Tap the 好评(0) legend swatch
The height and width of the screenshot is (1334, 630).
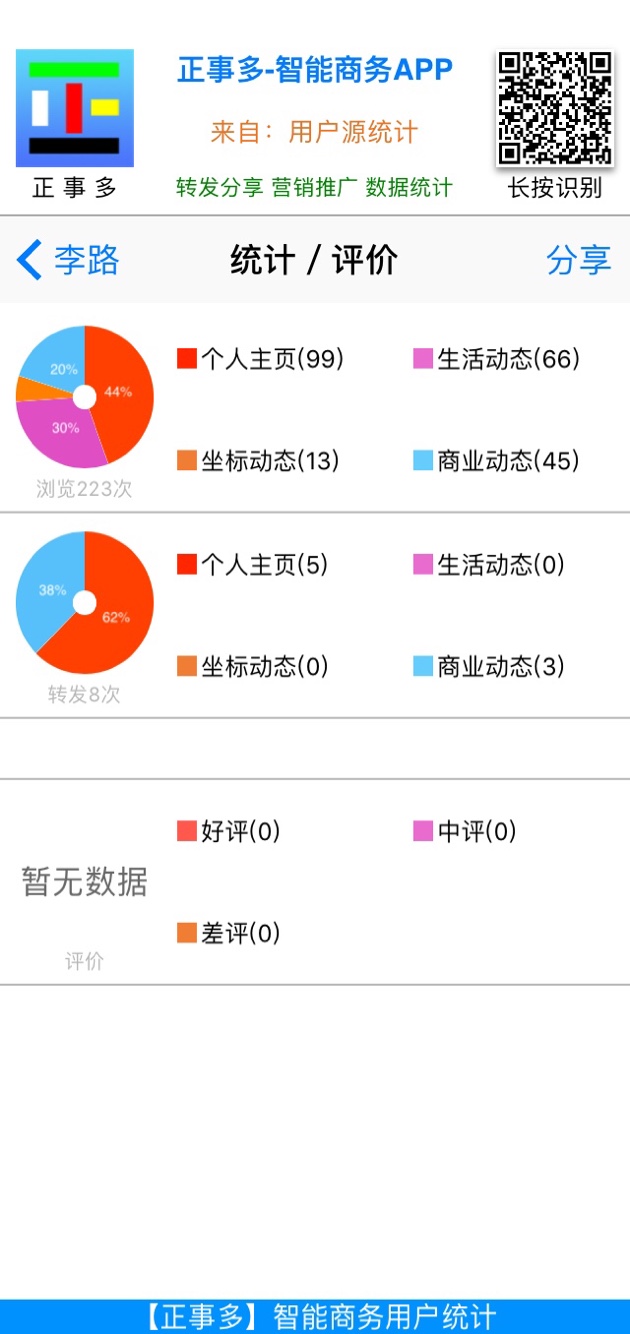click(187, 831)
